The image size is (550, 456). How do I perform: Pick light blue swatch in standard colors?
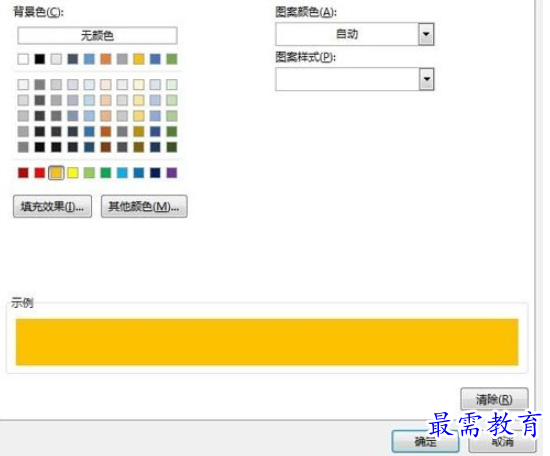tap(122, 173)
